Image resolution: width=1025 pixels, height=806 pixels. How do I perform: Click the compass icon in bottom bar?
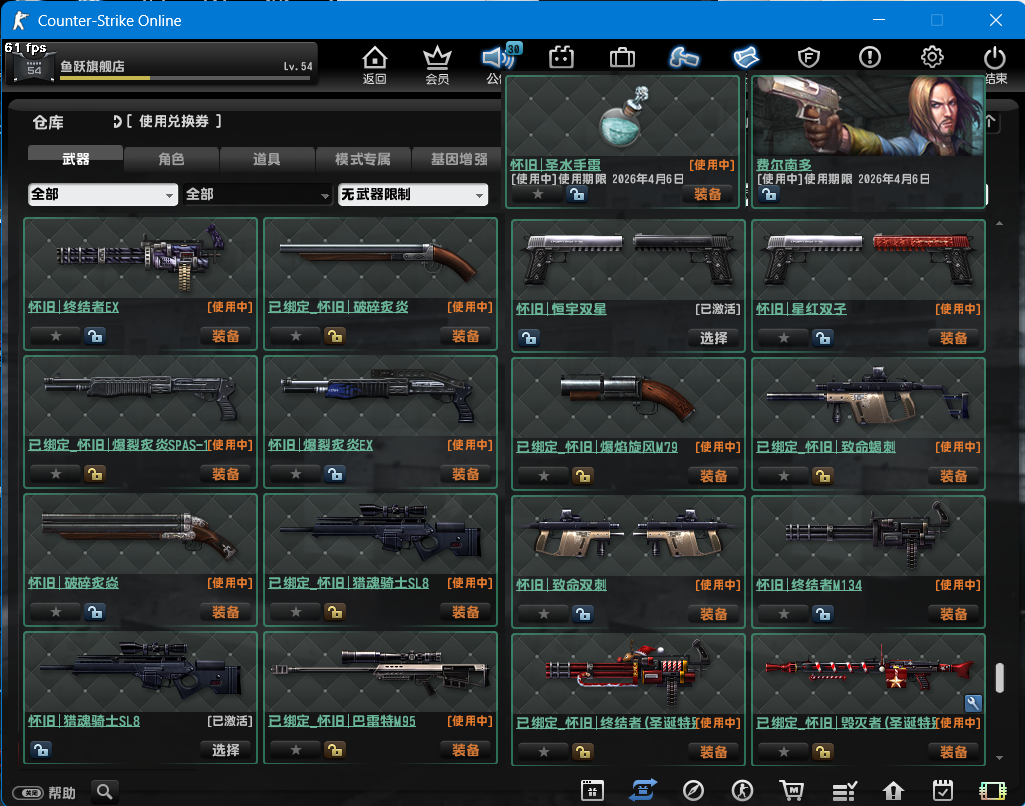pyautogui.click(x=693, y=791)
